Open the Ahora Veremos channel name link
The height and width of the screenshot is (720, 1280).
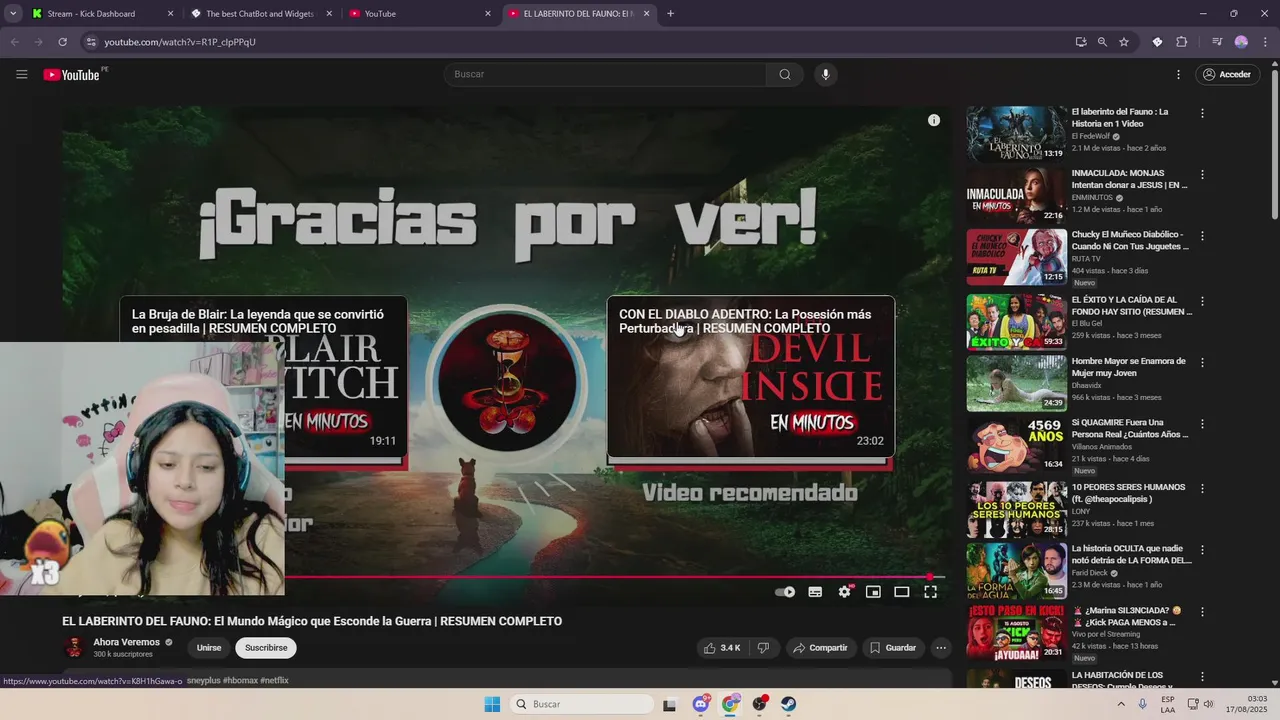pos(126,642)
